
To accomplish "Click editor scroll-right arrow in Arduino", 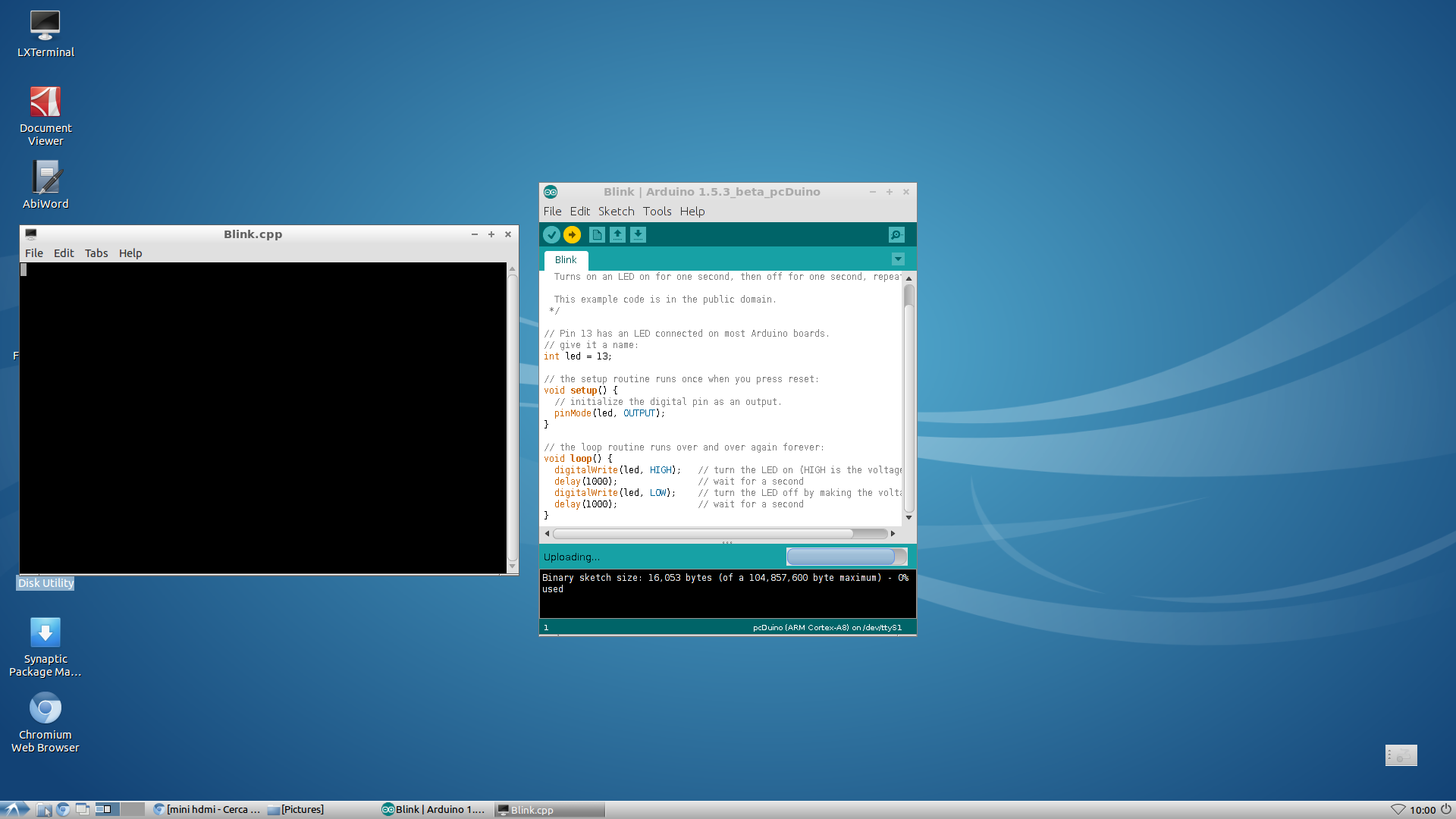I will pos(893,534).
